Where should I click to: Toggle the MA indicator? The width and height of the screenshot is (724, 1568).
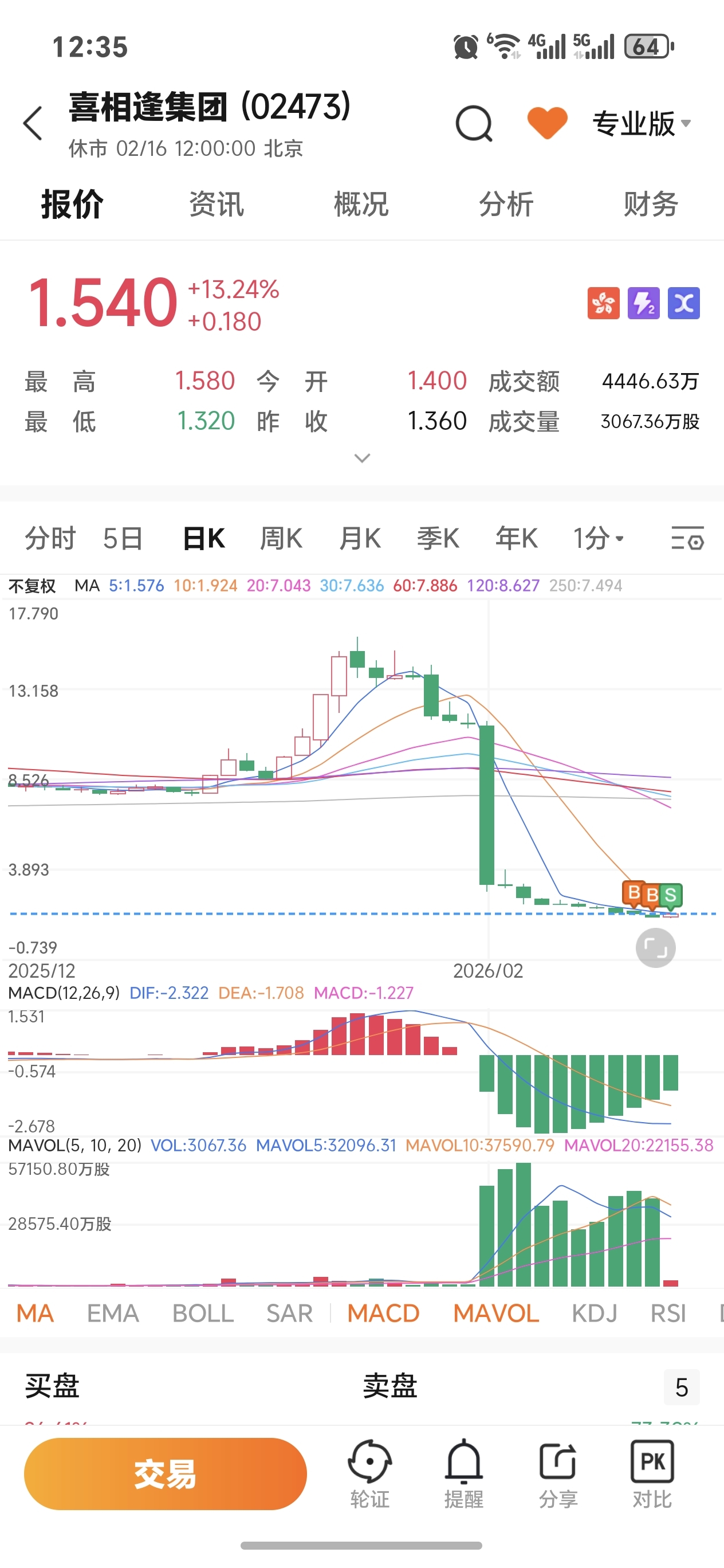pyautogui.click(x=35, y=1313)
